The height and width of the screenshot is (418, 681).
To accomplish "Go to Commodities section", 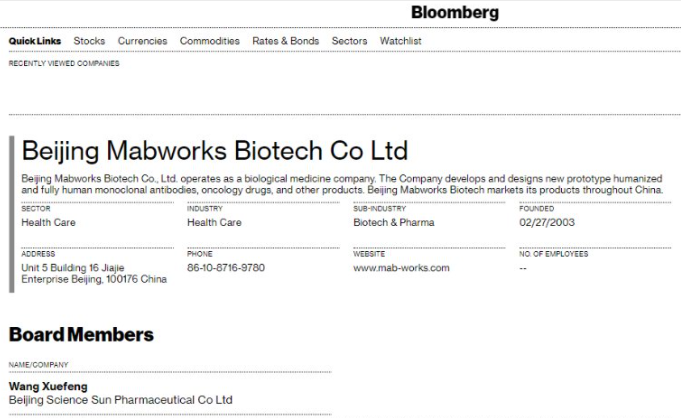I will (x=210, y=41).
